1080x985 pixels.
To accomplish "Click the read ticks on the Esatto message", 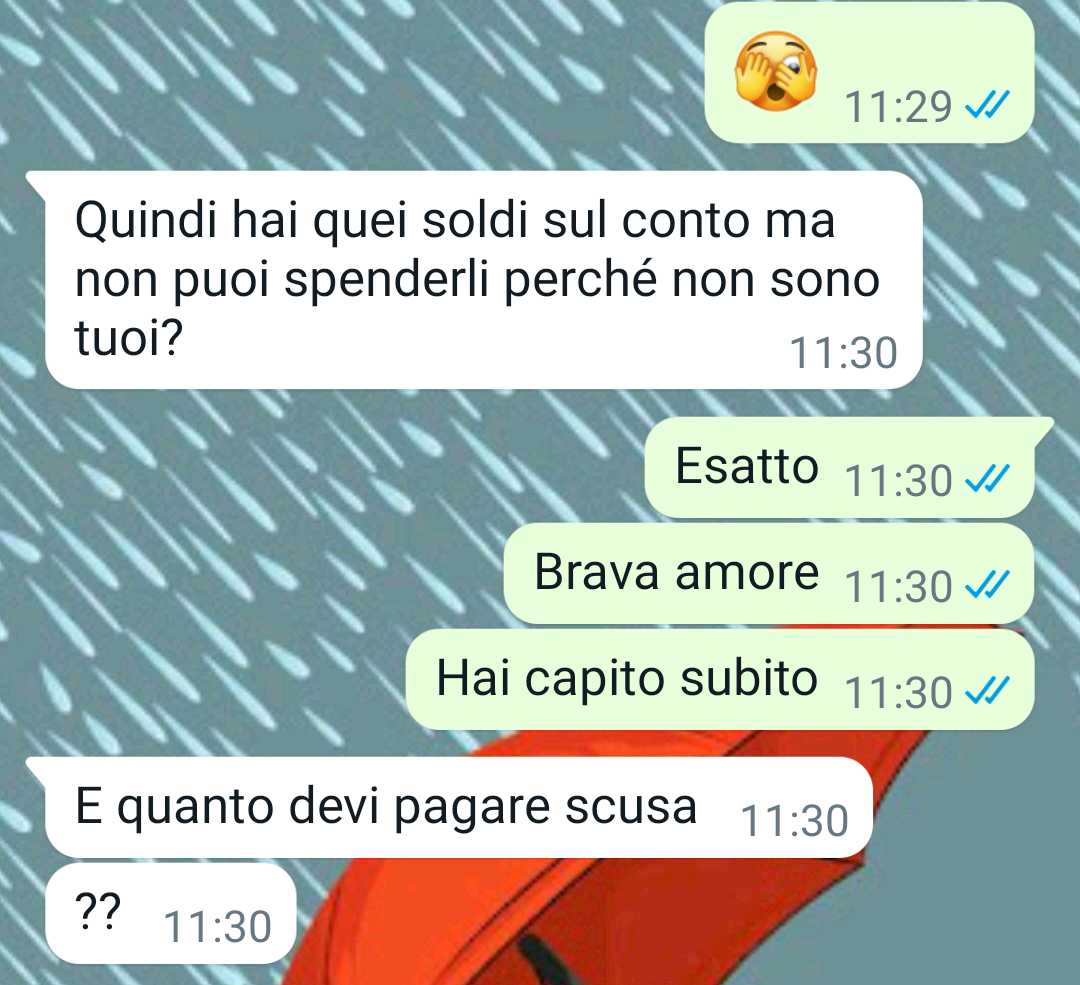I will pyautogui.click(x=987, y=479).
